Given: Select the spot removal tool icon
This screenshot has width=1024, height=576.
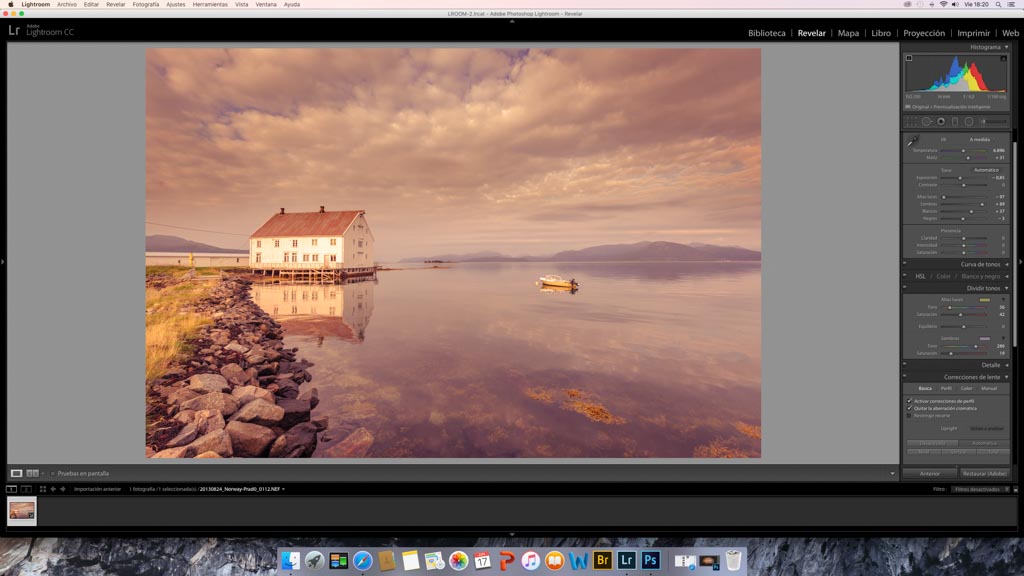Looking at the screenshot, I should click(x=926, y=122).
